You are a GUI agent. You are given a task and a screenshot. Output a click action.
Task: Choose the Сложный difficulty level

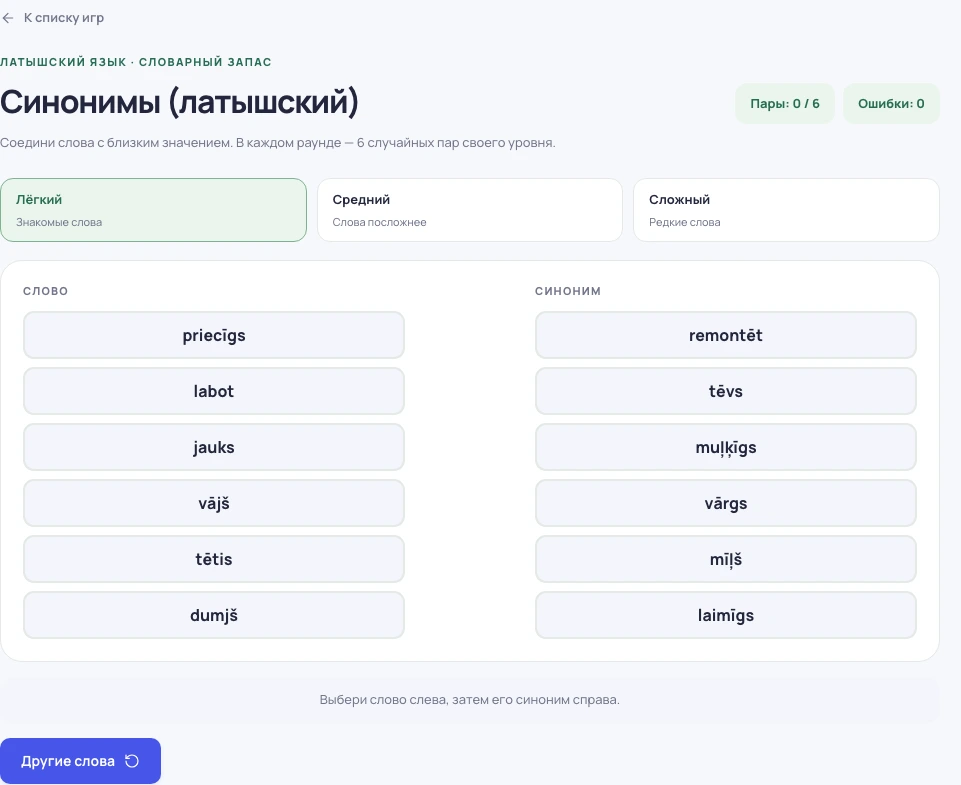pos(786,210)
